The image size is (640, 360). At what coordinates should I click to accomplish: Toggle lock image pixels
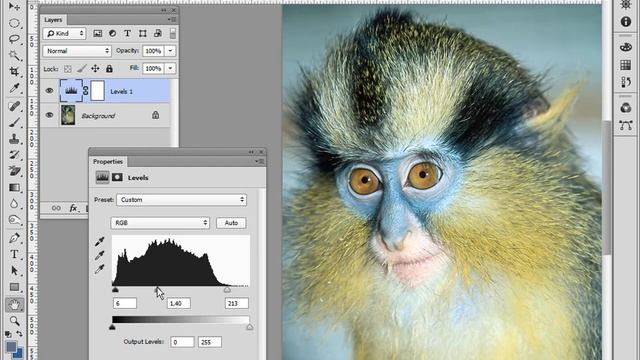(82, 69)
